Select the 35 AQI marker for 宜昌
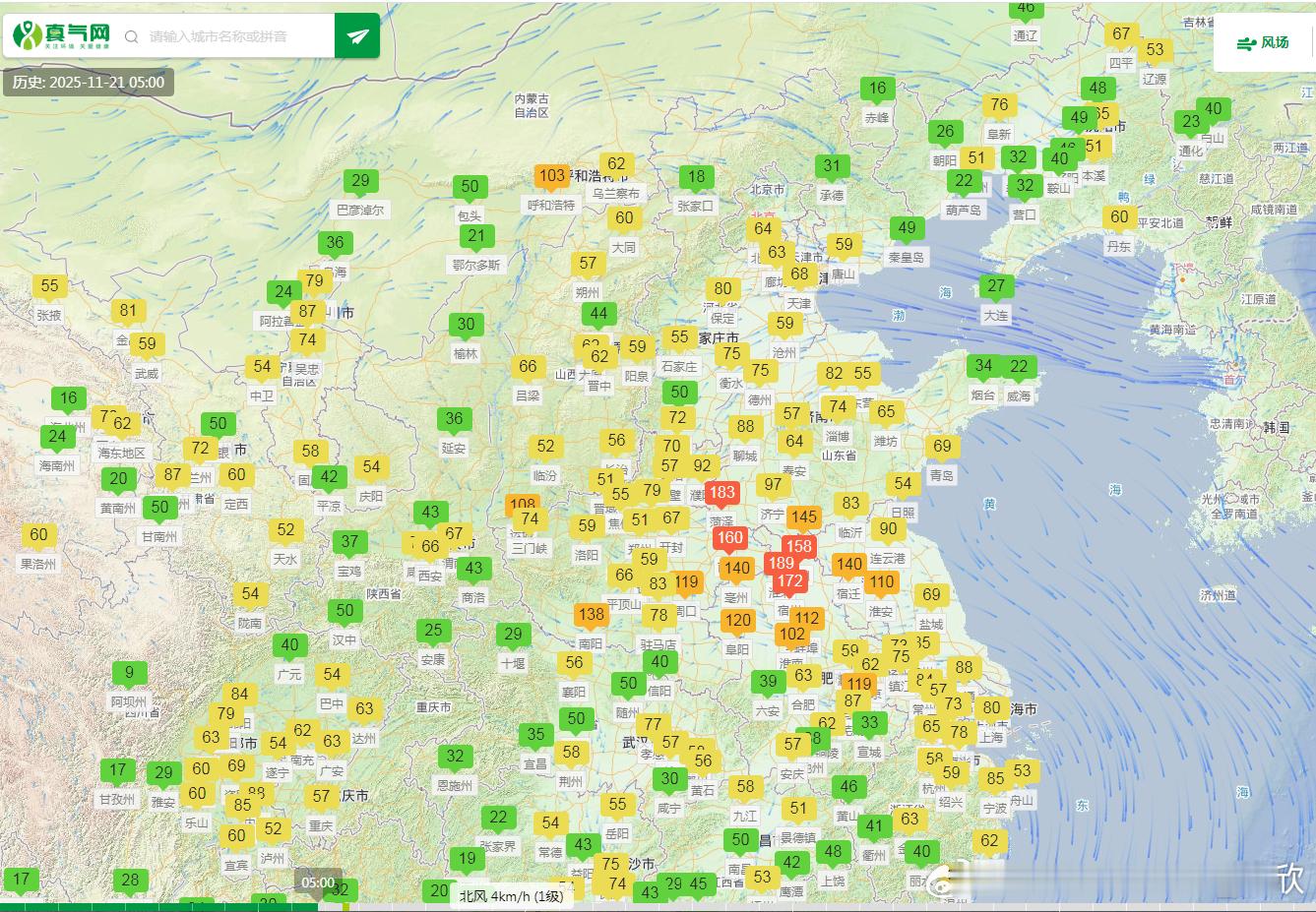Image resolution: width=1316 pixels, height=912 pixels. point(535,734)
